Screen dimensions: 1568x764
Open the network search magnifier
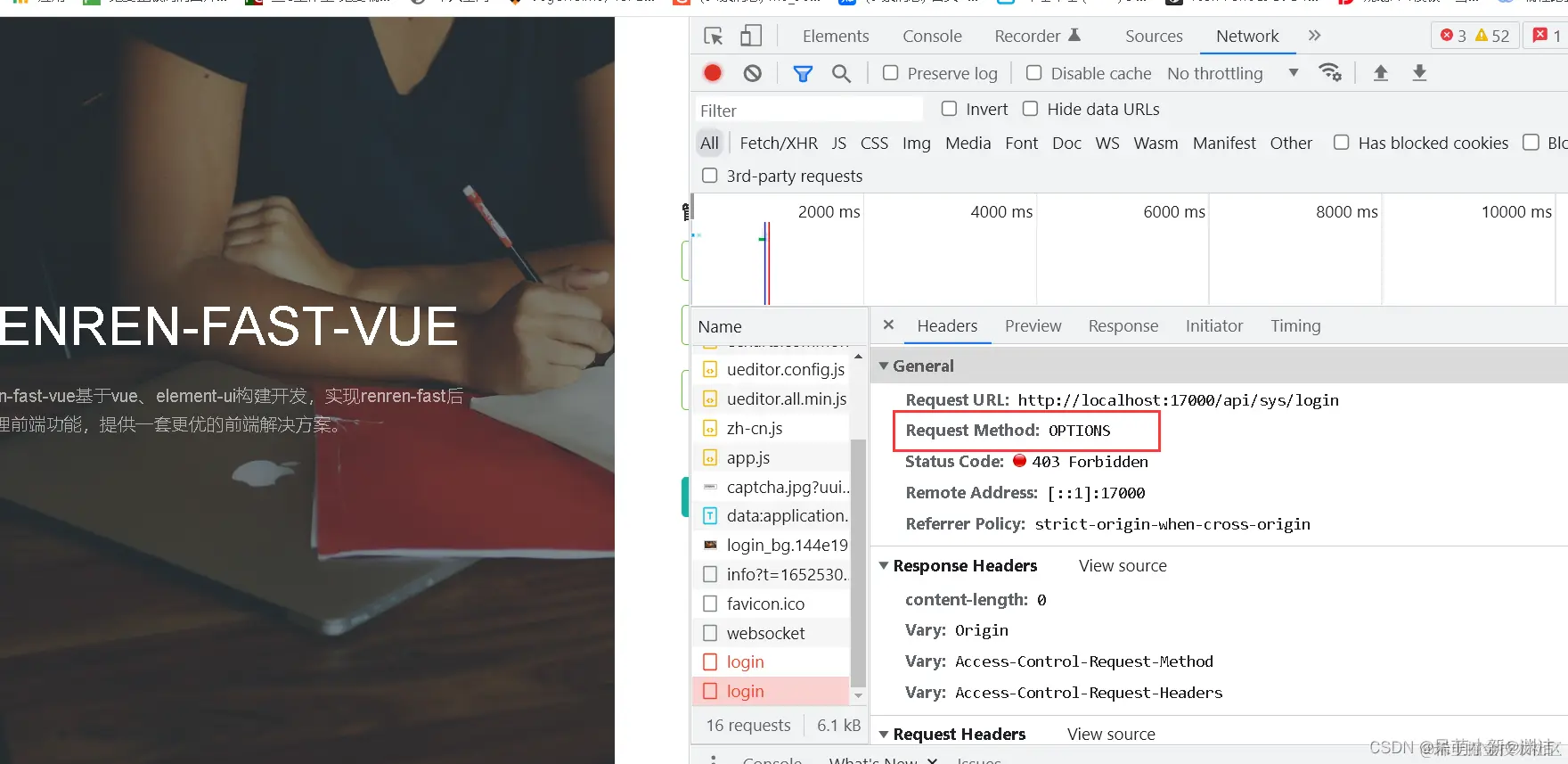click(x=841, y=73)
